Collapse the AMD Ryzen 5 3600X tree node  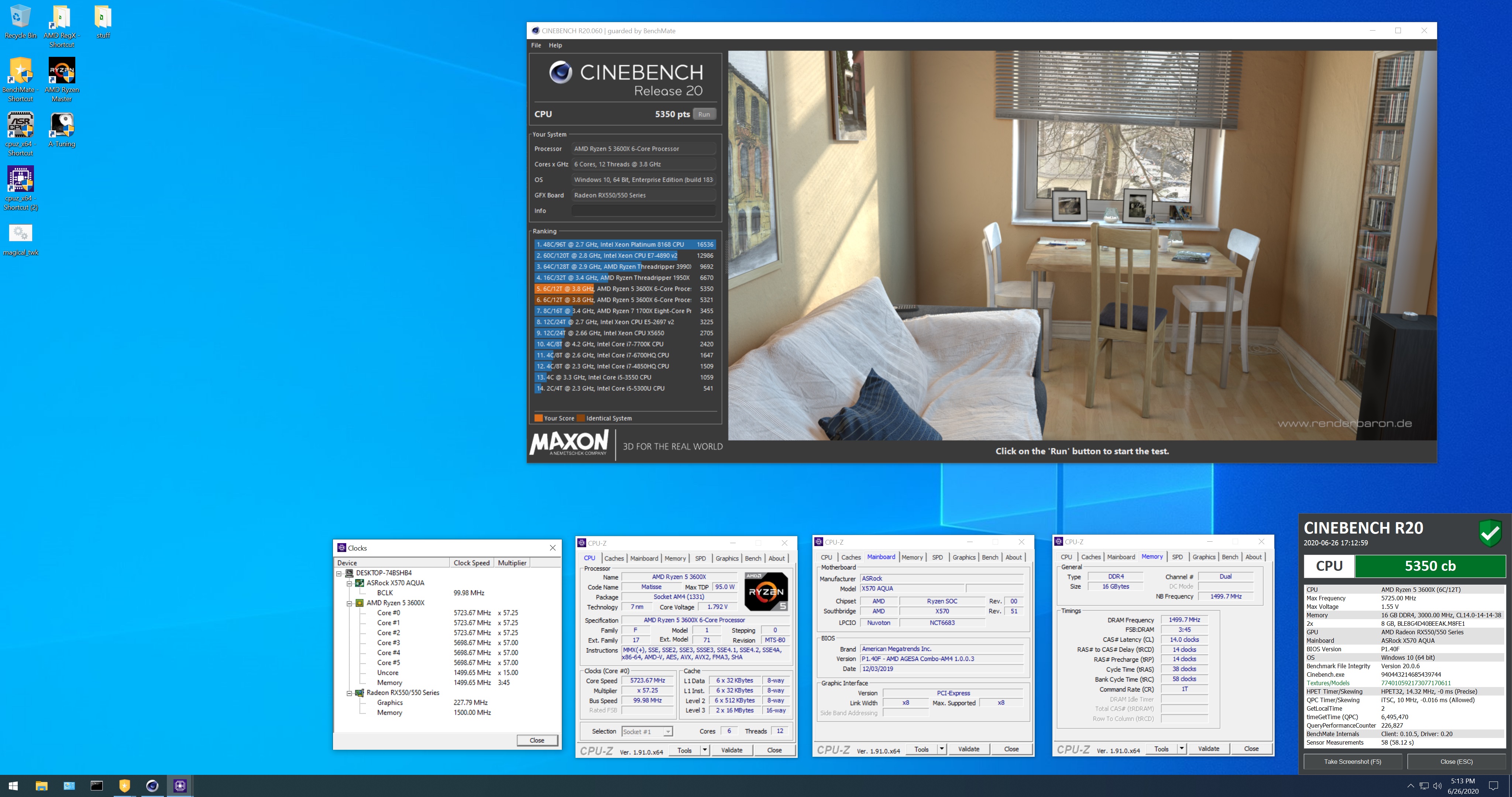click(x=349, y=603)
